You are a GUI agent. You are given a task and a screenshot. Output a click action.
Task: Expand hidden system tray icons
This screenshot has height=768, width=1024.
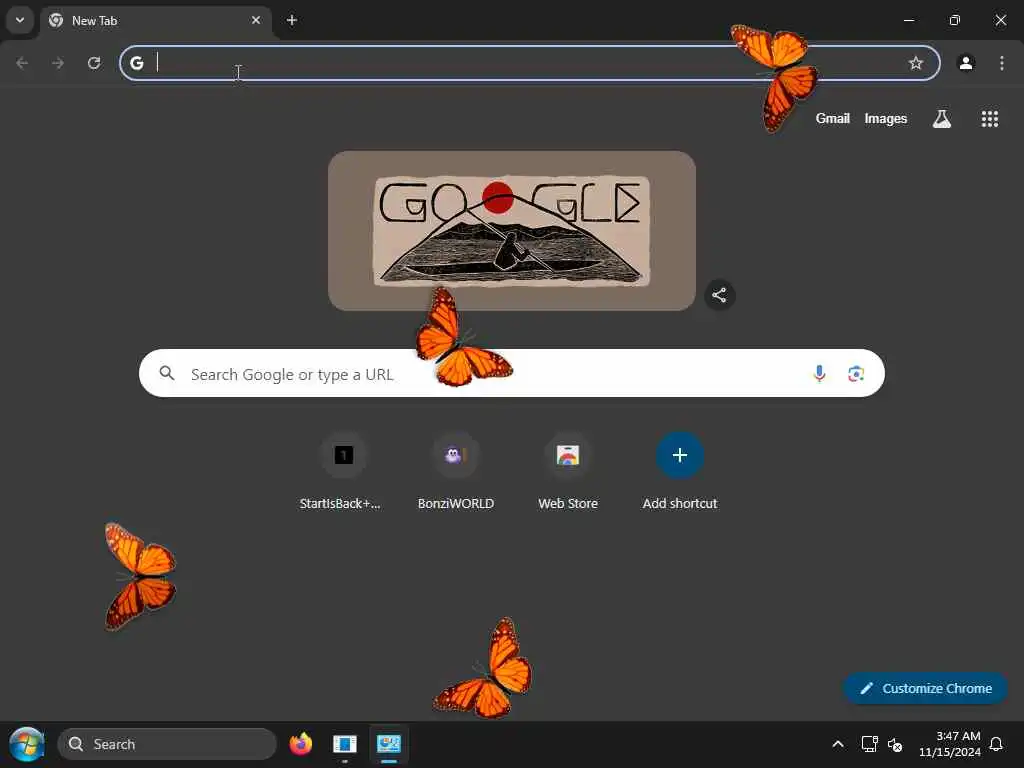click(838, 744)
